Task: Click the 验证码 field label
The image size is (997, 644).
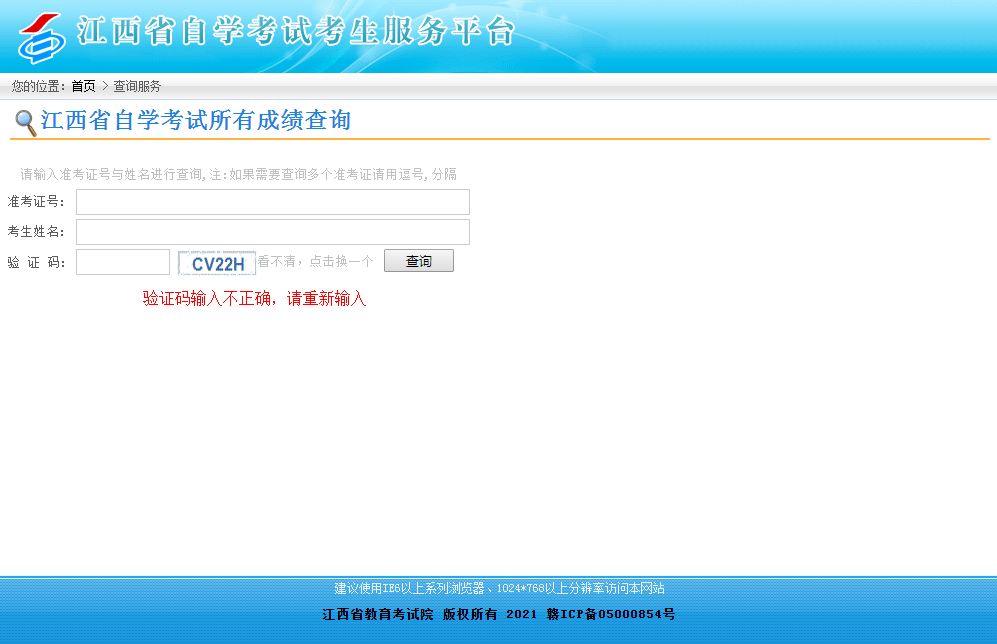Action: pos(36,263)
